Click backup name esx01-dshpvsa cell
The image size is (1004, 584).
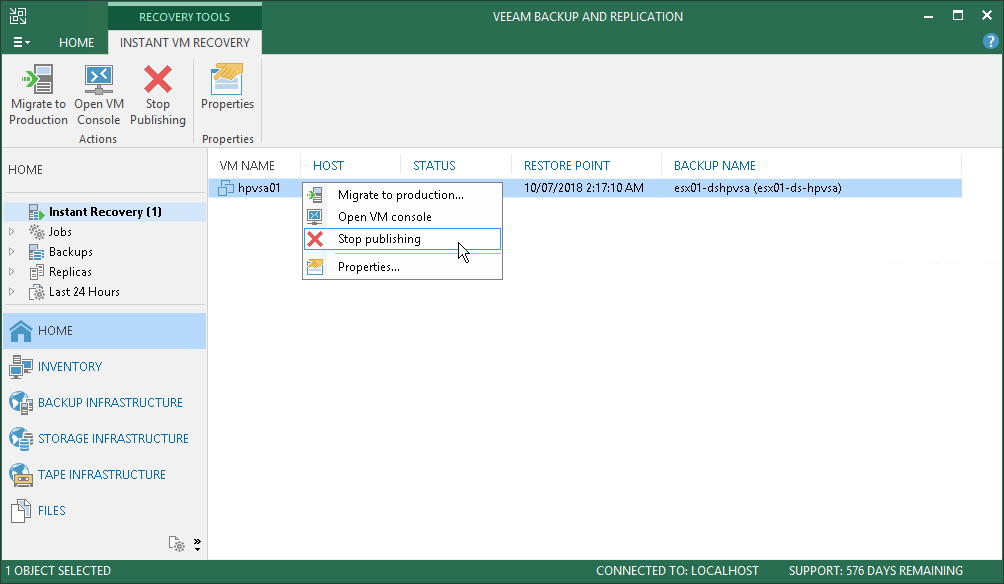tap(757, 188)
